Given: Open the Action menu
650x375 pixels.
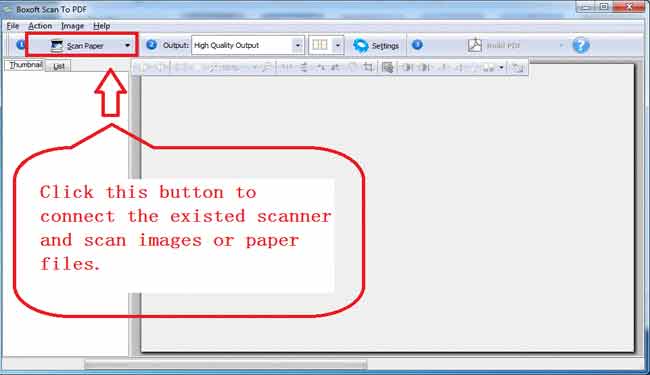Looking at the screenshot, I should pos(40,26).
